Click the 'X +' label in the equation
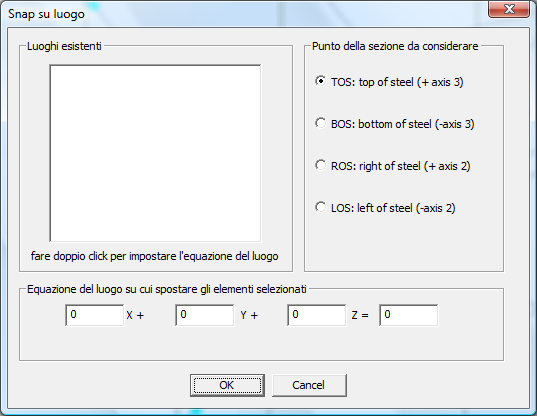This screenshot has height=416, width=537. click(x=135, y=315)
